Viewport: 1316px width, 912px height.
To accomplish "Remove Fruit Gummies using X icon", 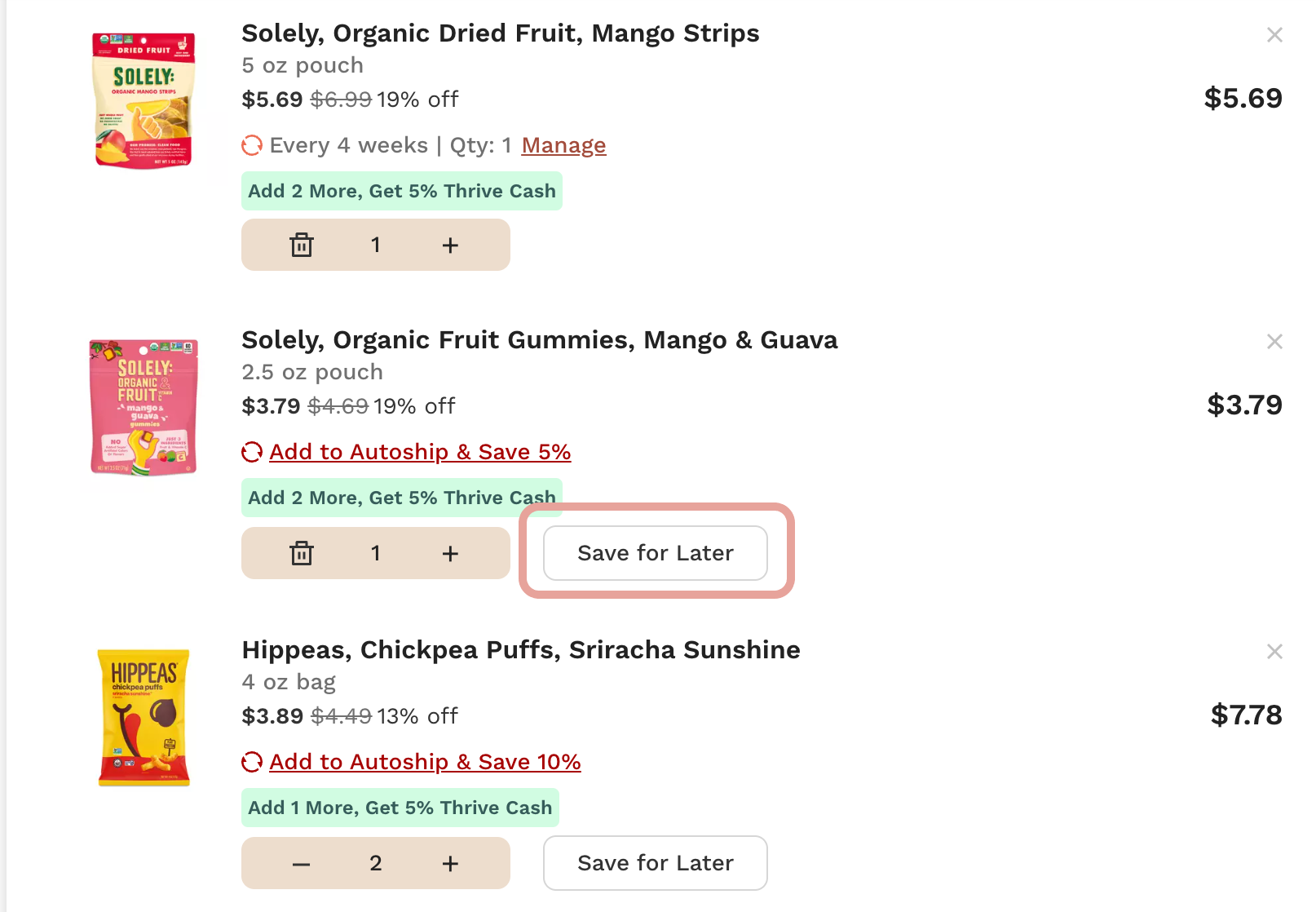I will click(1274, 342).
